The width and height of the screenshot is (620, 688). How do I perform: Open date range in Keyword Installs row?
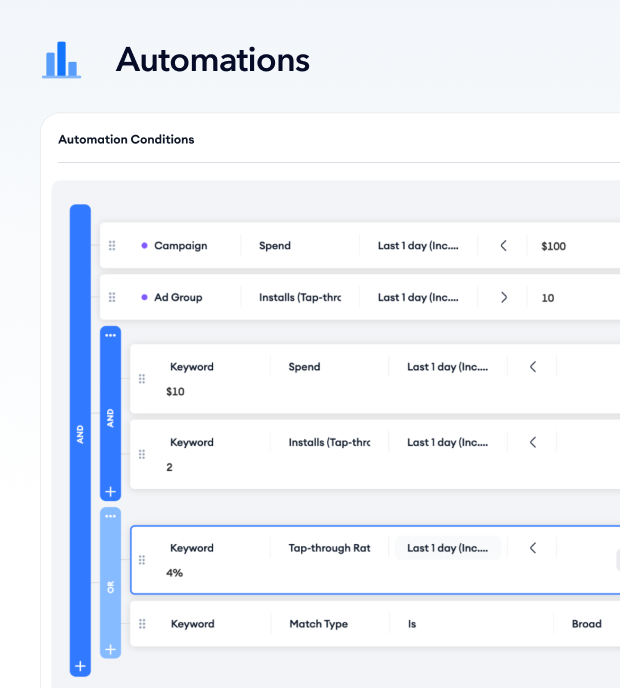[x=448, y=442]
